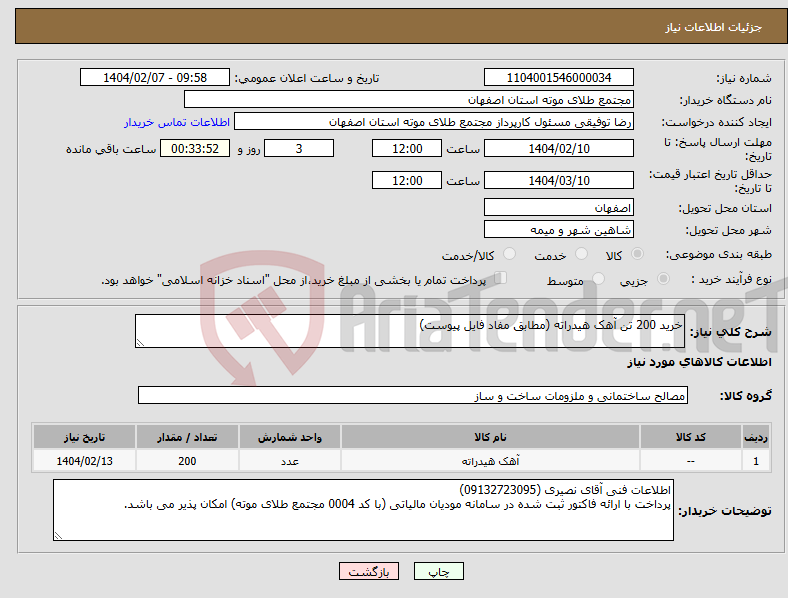Click the response deadline date 1404/02/10
The image size is (788, 598).
point(558,148)
